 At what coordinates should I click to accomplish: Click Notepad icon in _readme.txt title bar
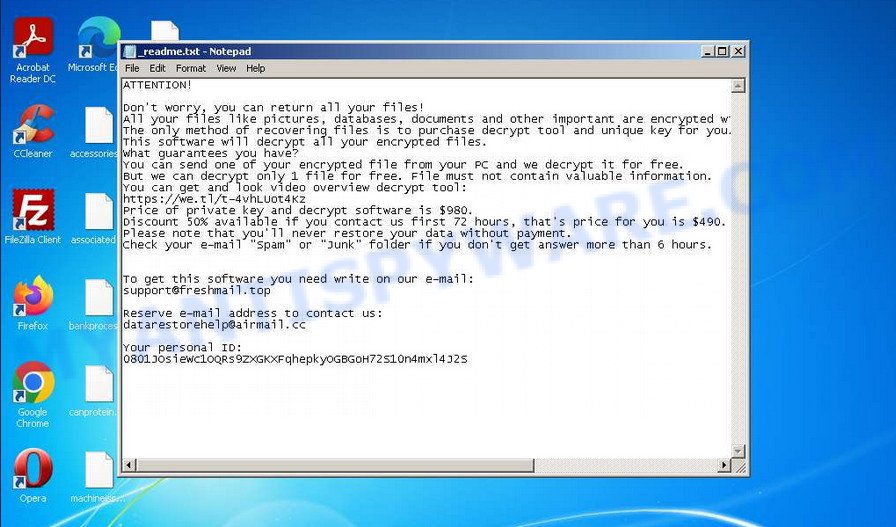[x=130, y=51]
